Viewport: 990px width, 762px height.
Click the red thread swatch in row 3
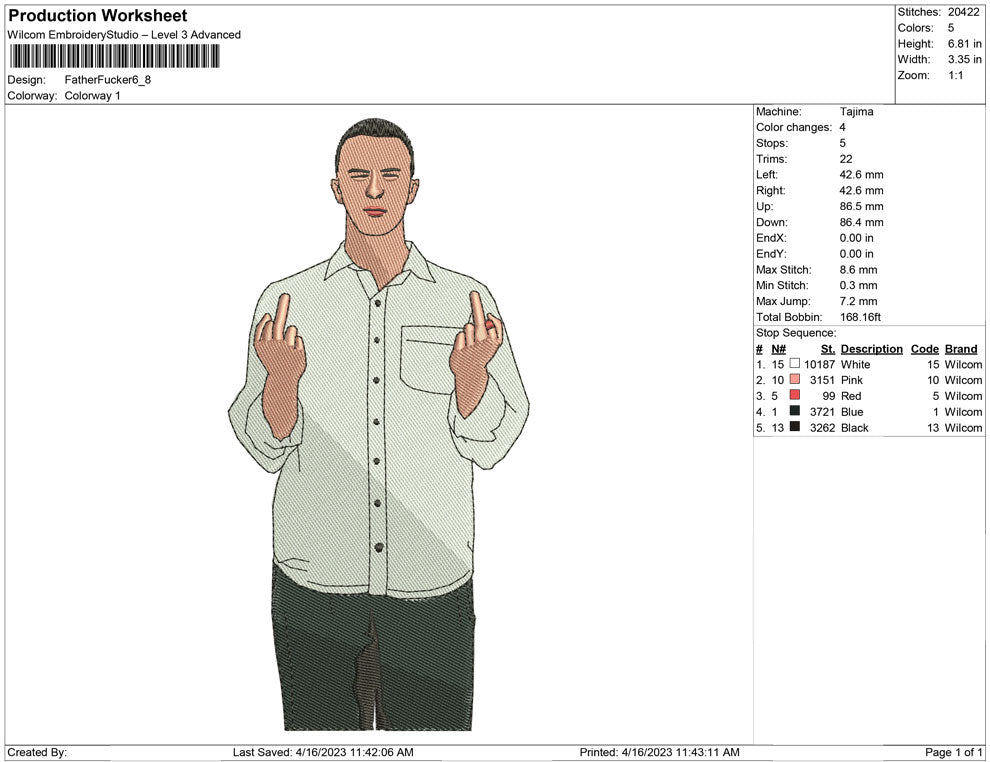795,396
